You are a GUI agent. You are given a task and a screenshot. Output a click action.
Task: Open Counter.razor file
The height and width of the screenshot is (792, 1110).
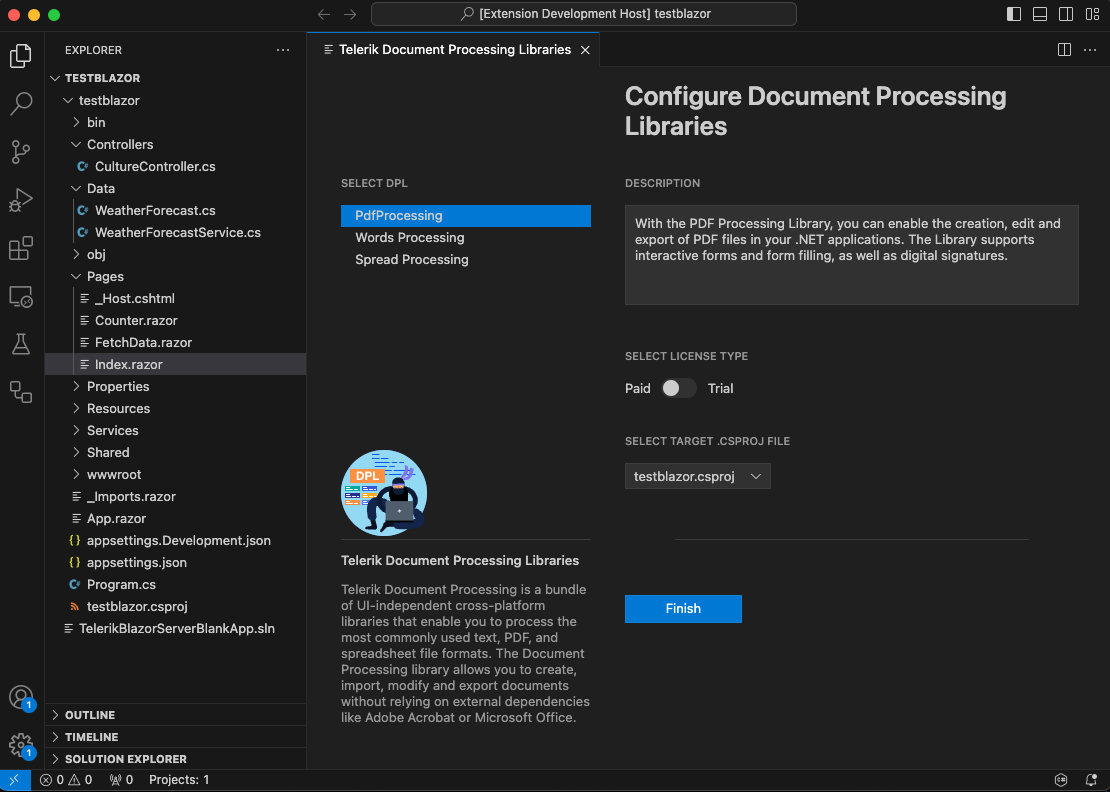coord(176,321)
